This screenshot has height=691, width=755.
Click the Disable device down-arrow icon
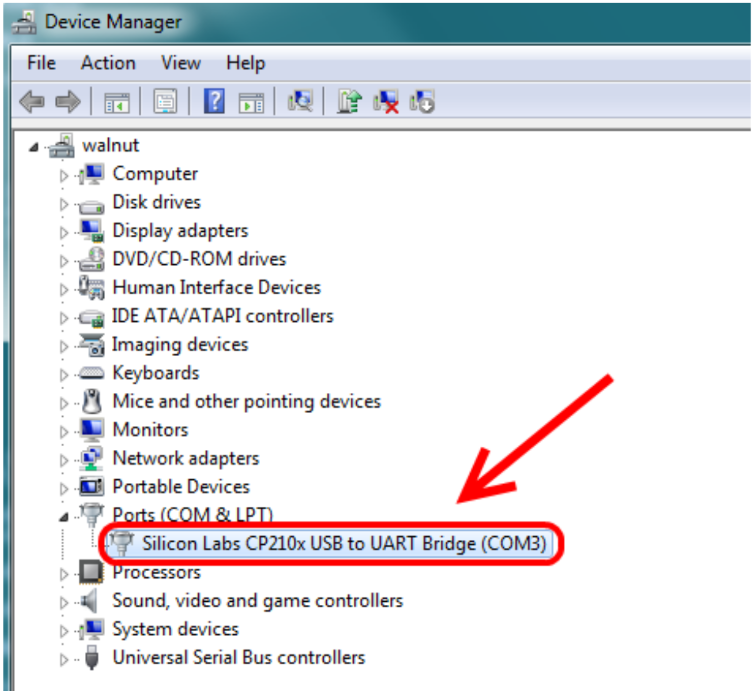tap(421, 101)
